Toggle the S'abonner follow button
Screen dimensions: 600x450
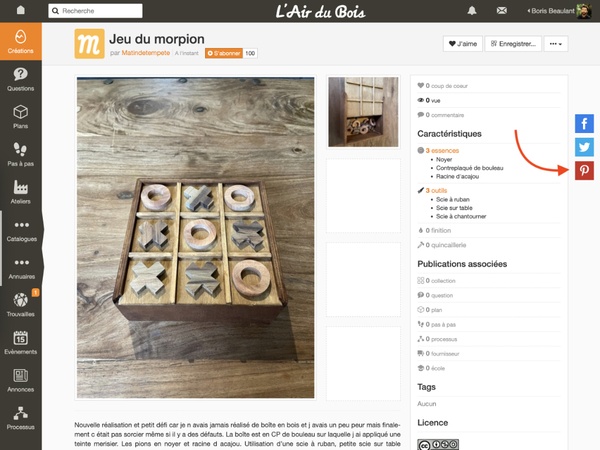222,52
